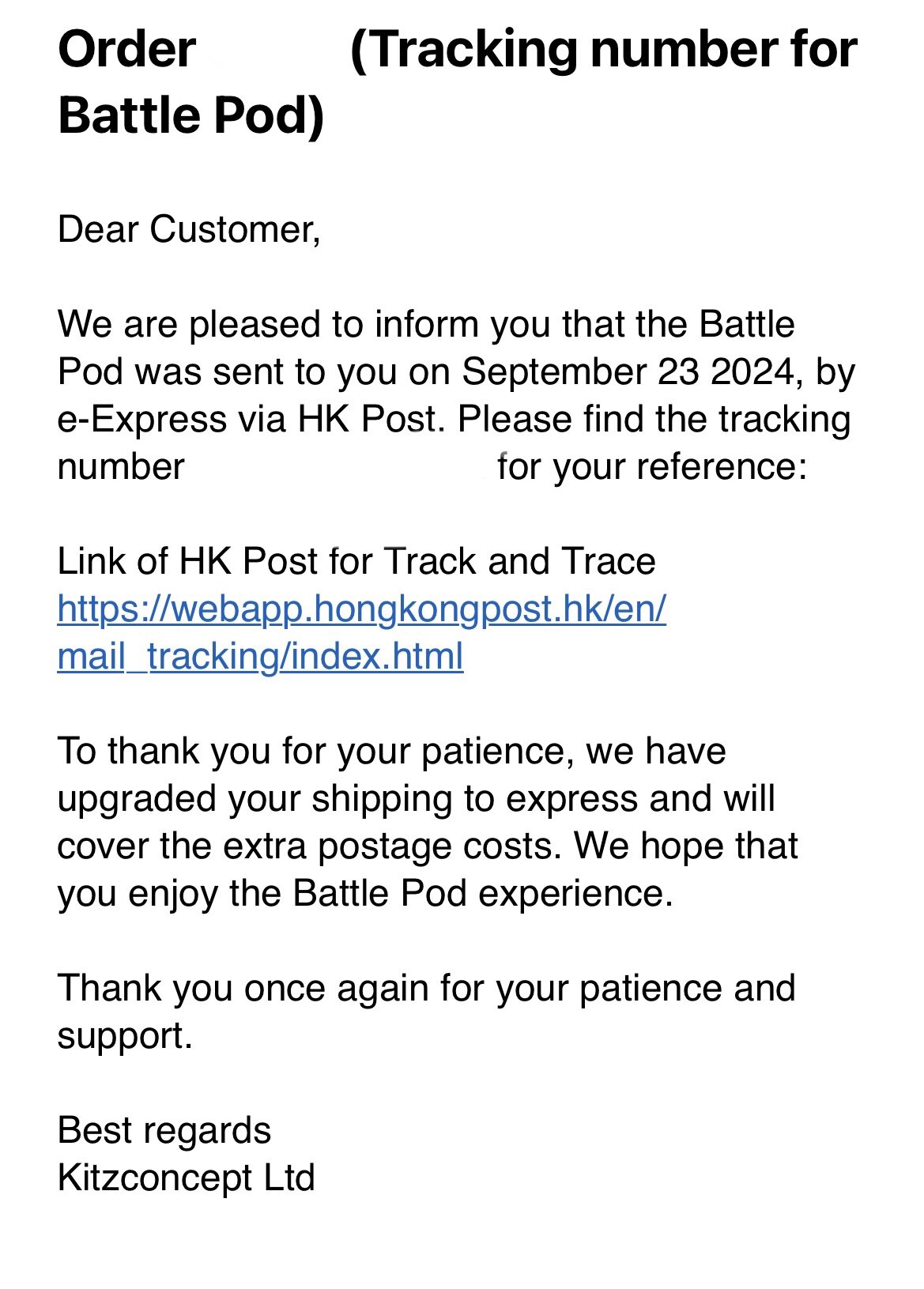Click the 'Best regards' sign-off
The height and width of the screenshot is (1289, 924).
164,1131
